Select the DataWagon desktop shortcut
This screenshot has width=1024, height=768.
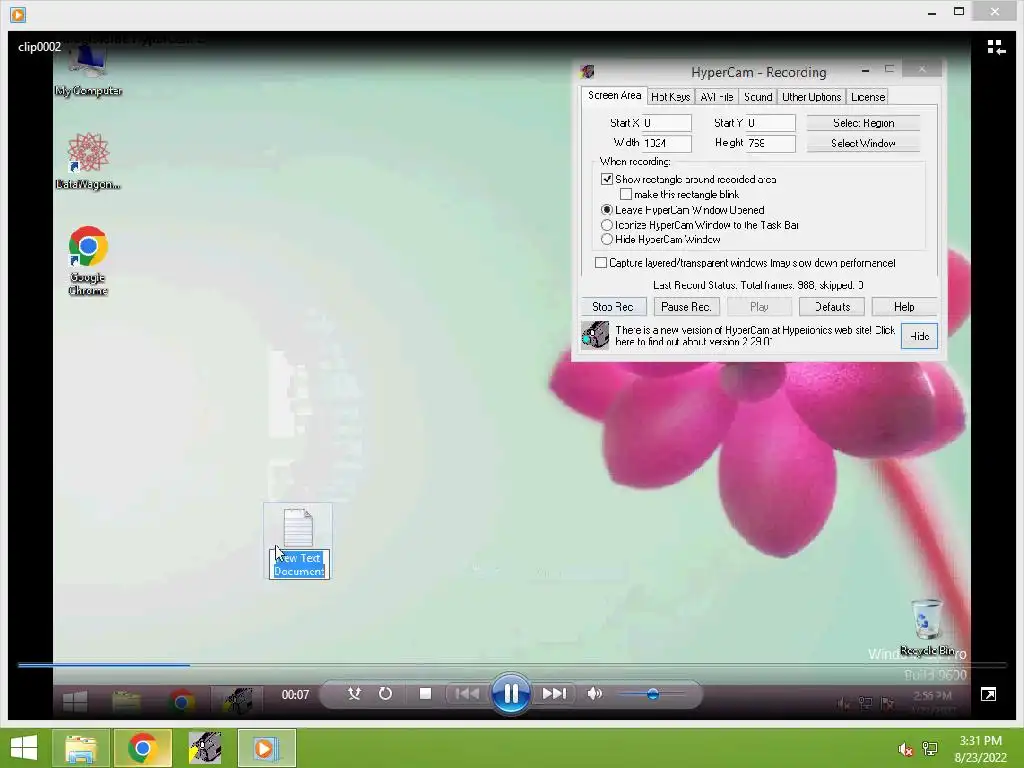coord(88,161)
